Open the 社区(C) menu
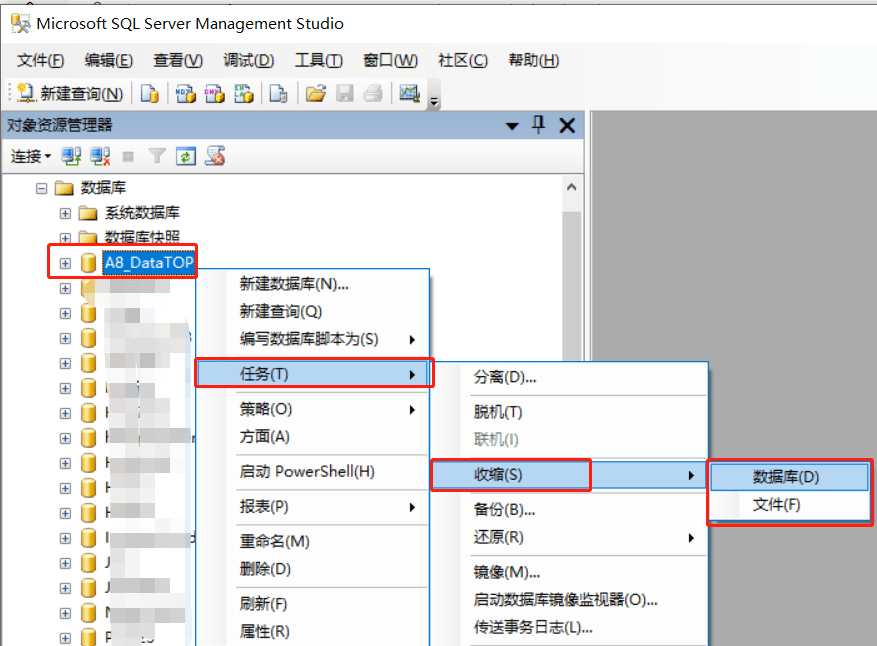 (x=463, y=60)
